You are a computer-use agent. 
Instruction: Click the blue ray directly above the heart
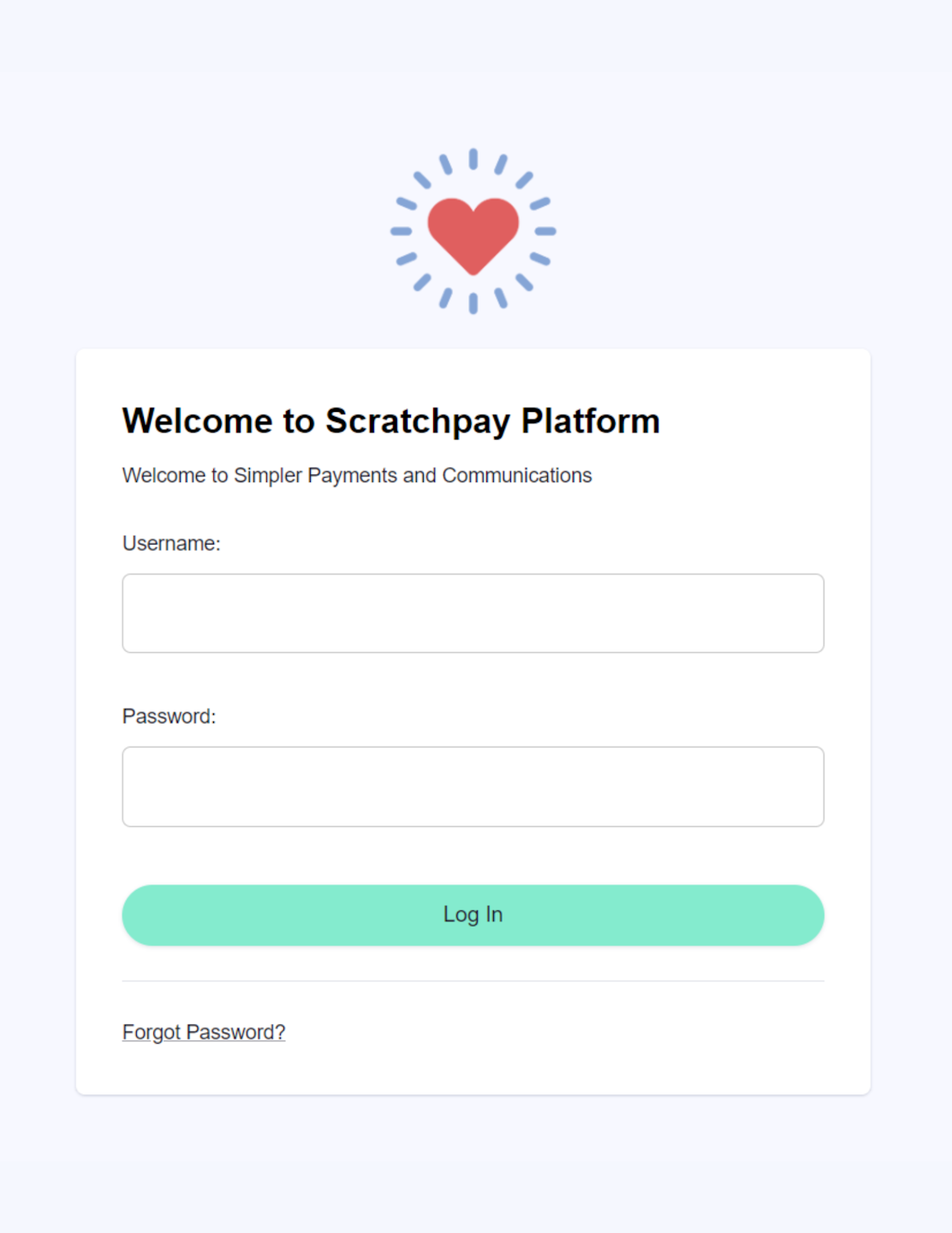click(473, 159)
